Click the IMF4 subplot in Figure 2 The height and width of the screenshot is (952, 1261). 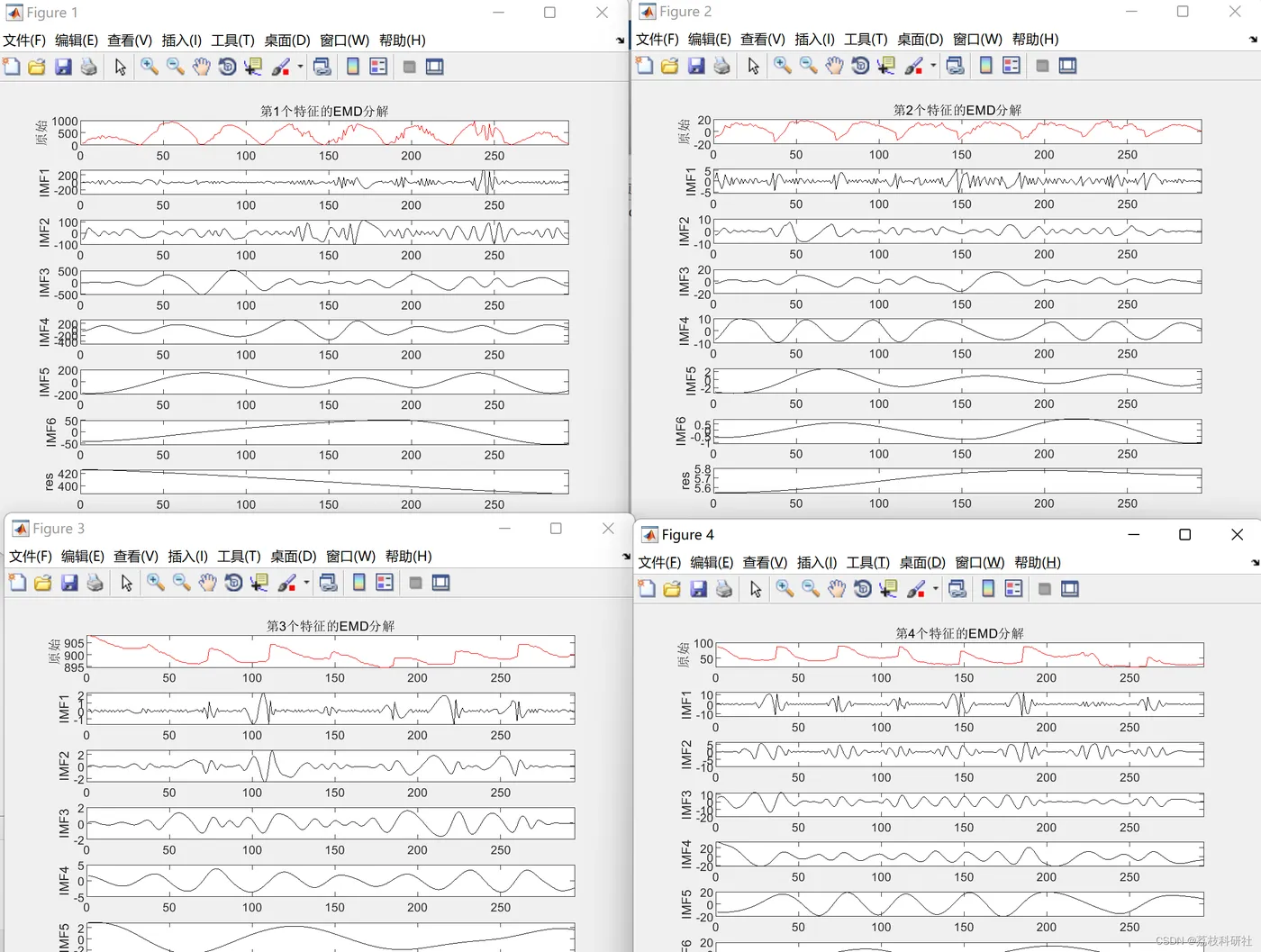pyautogui.click(x=957, y=331)
